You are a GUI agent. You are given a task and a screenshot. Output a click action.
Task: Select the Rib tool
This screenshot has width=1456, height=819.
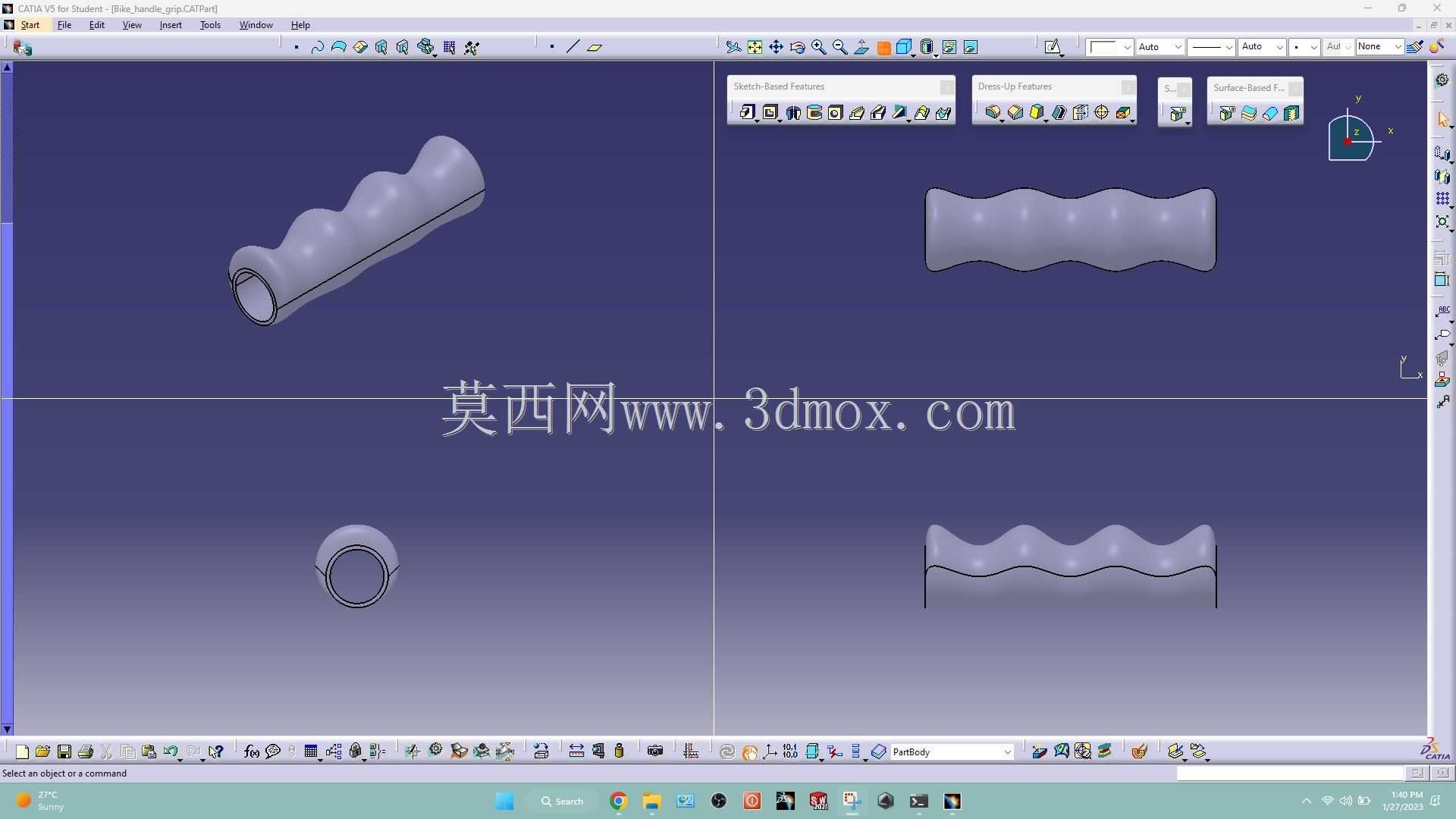(857, 113)
